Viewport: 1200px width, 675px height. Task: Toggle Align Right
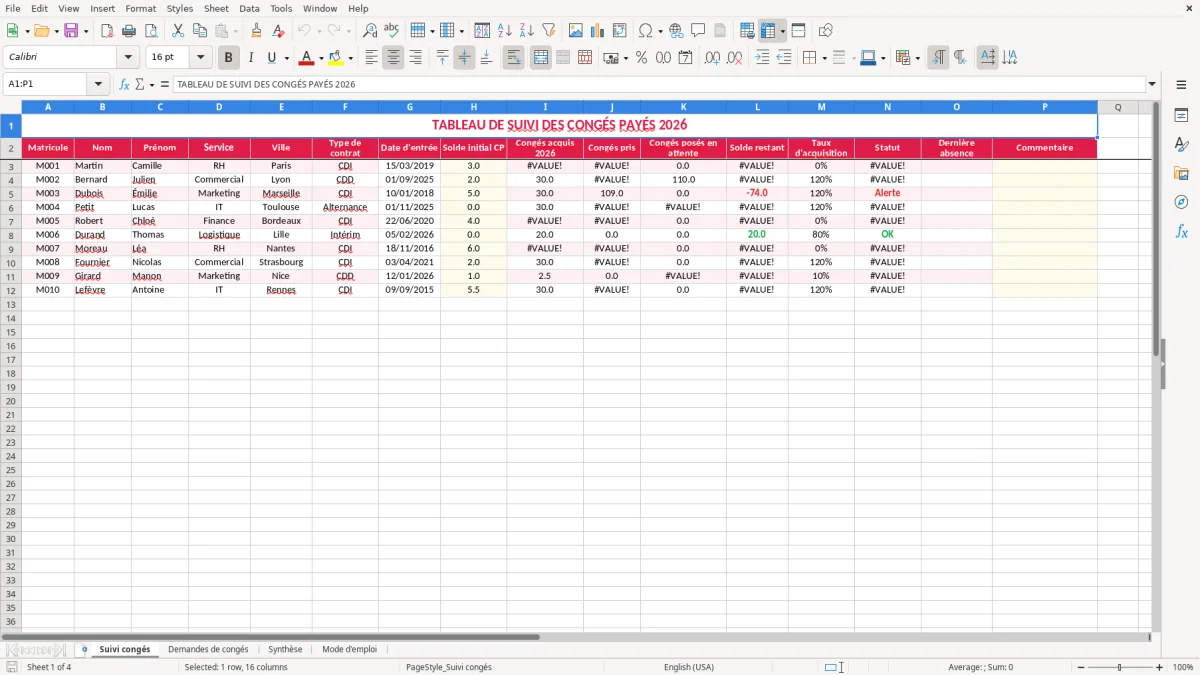415,58
